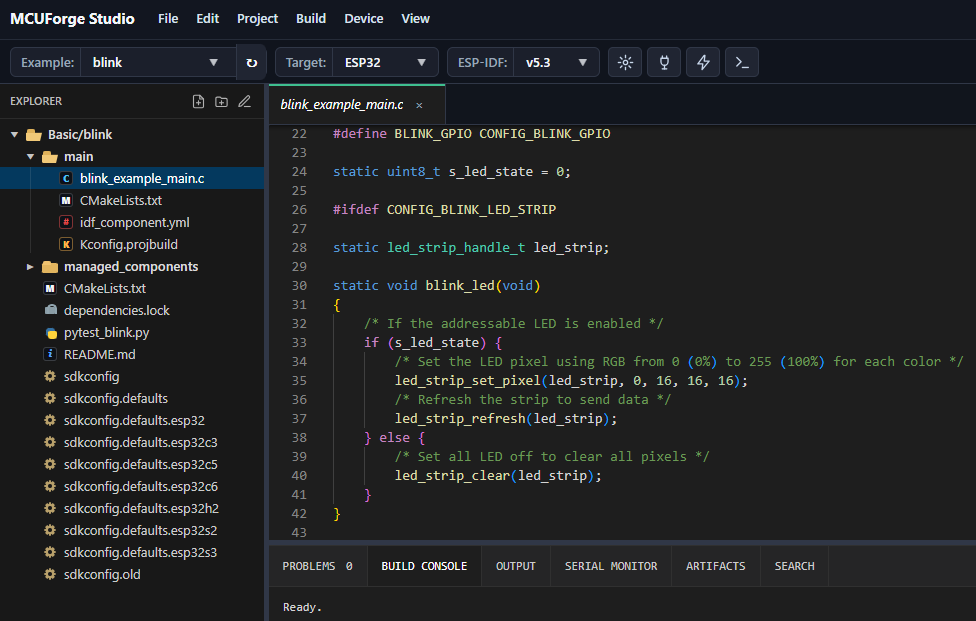Open sdkconfig.defaults.esp32c5 file
This screenshot has height=621, width=976.
[132, 465]
